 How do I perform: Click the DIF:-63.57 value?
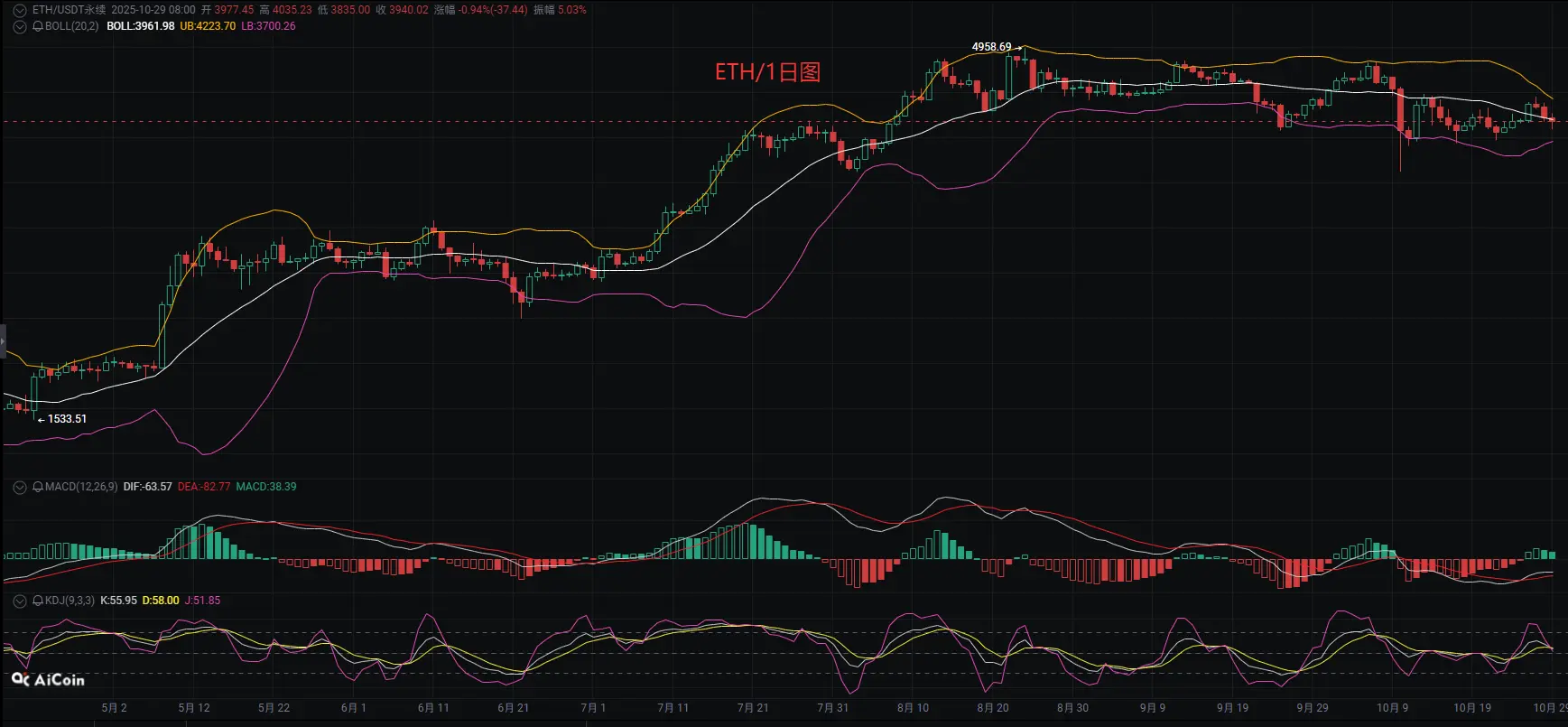tap(148, 487)
